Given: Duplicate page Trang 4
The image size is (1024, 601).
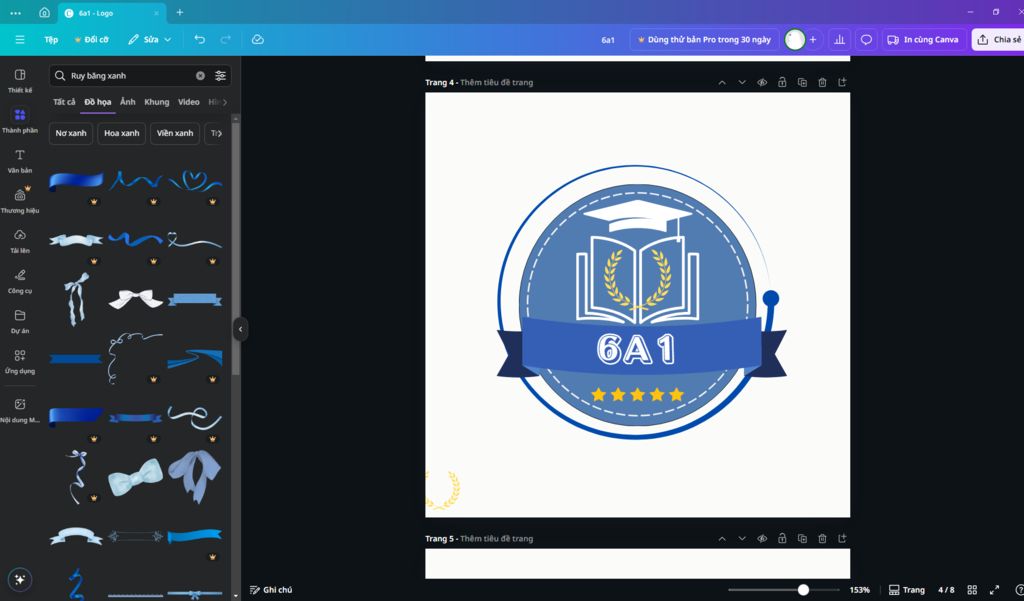Looking at the screenshot, I should [802, 82].
